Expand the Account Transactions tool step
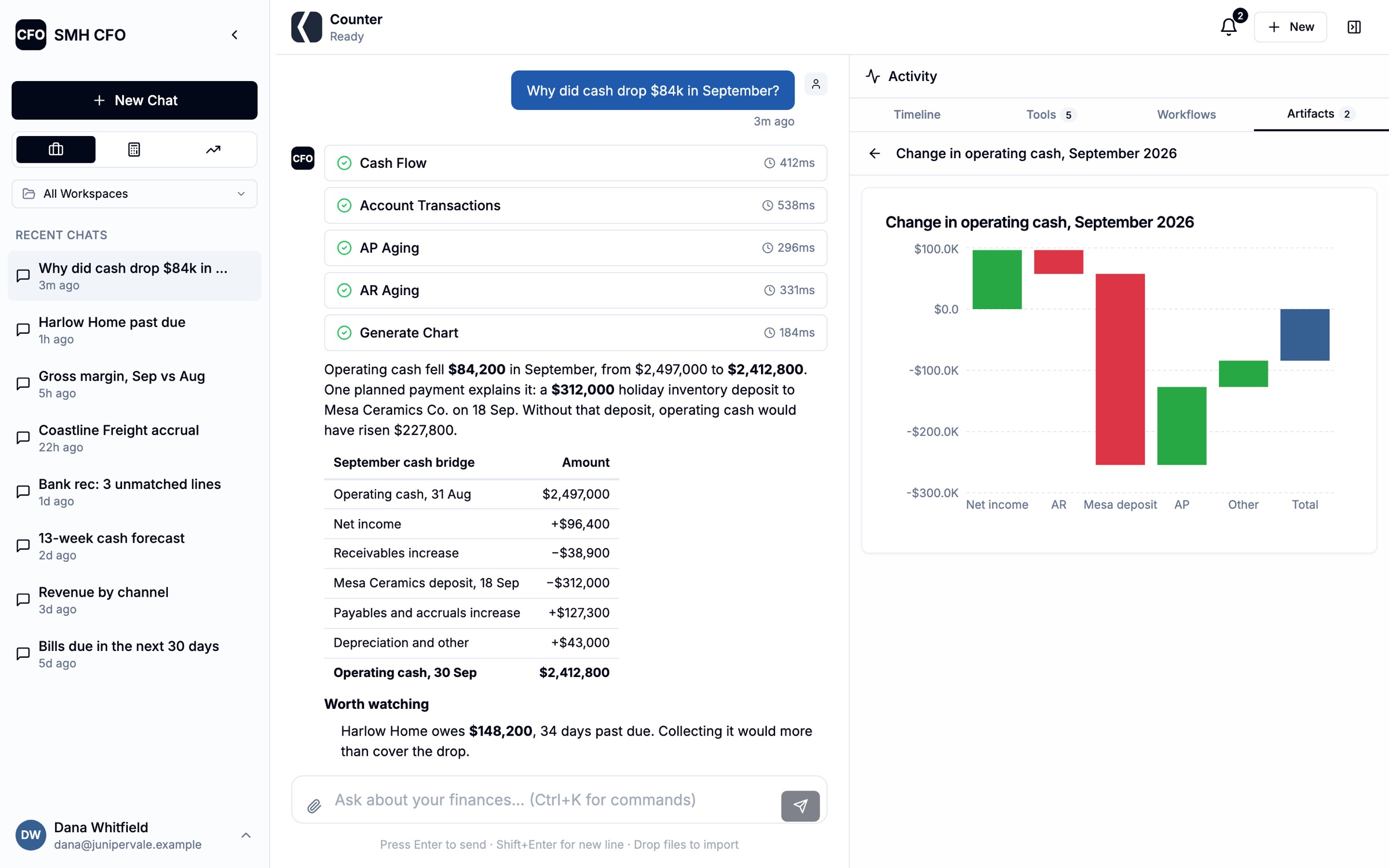The width and height of the screenshot is (1389, 868). [x=575, y=205]
